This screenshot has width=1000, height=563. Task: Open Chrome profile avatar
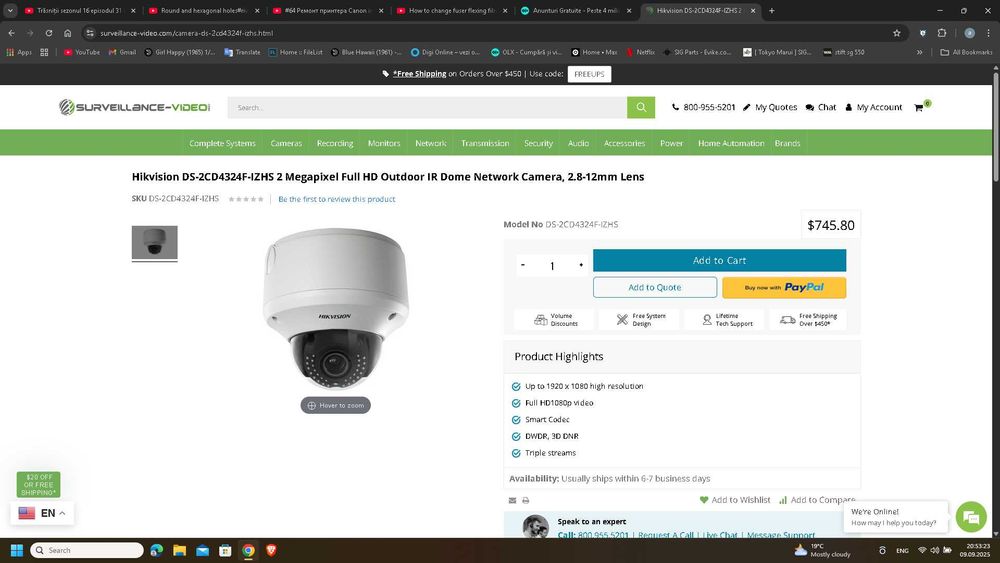969,33
